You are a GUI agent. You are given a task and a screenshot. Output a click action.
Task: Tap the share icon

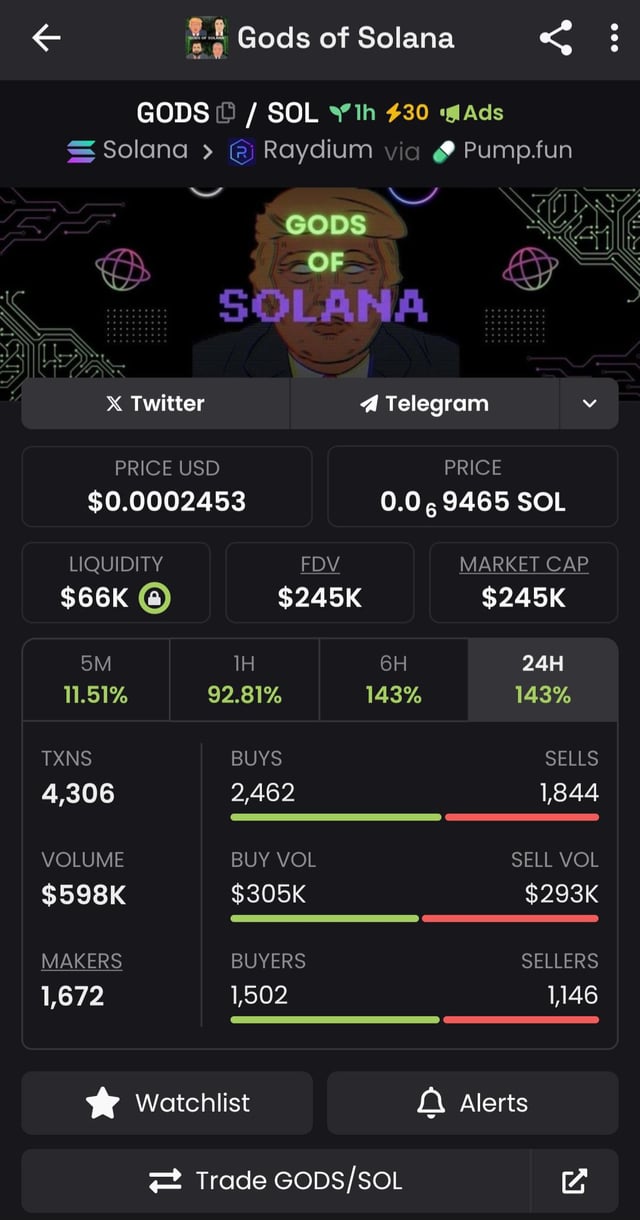(556, 39)
